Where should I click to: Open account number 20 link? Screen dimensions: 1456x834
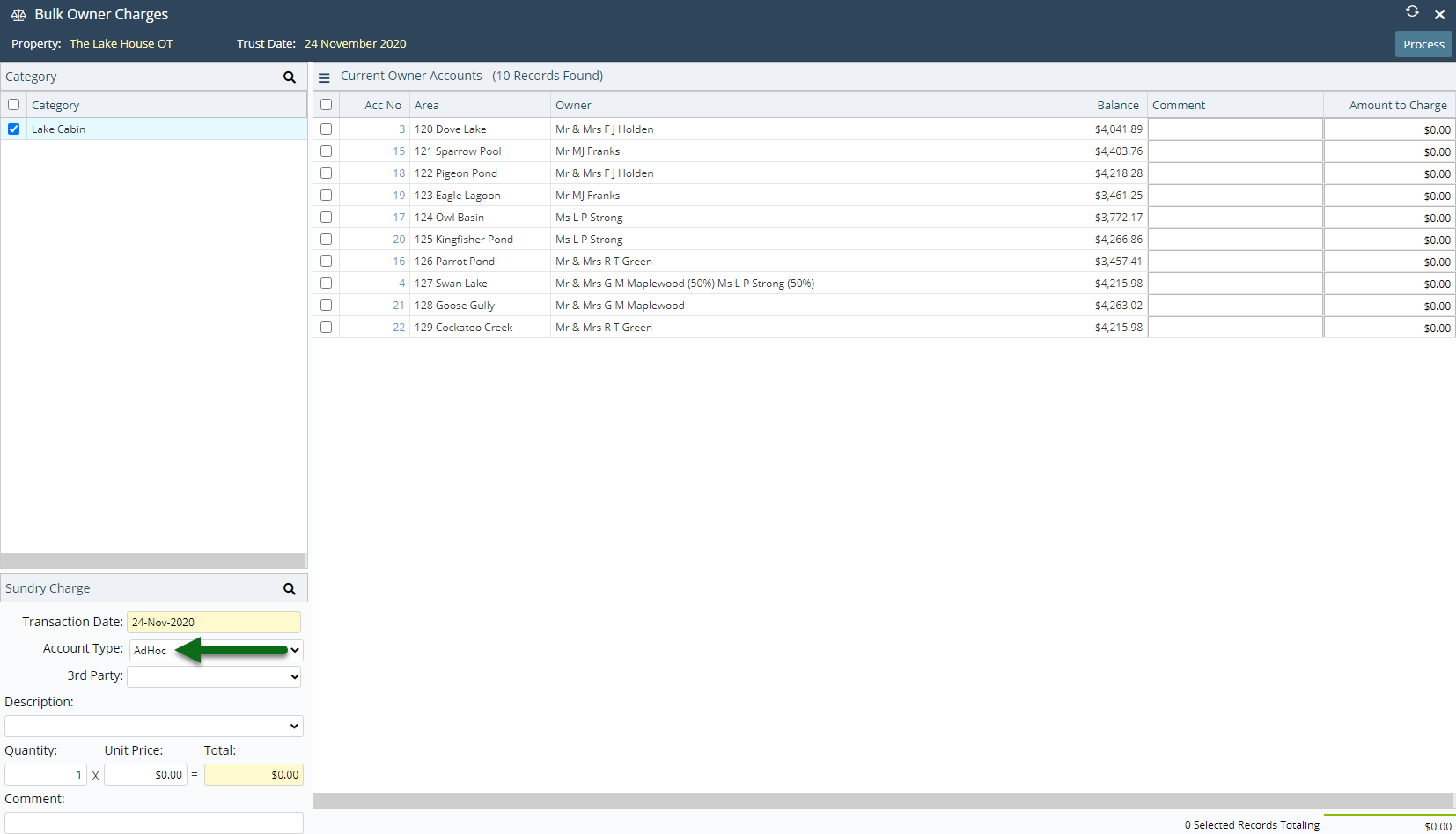(400, 239)
